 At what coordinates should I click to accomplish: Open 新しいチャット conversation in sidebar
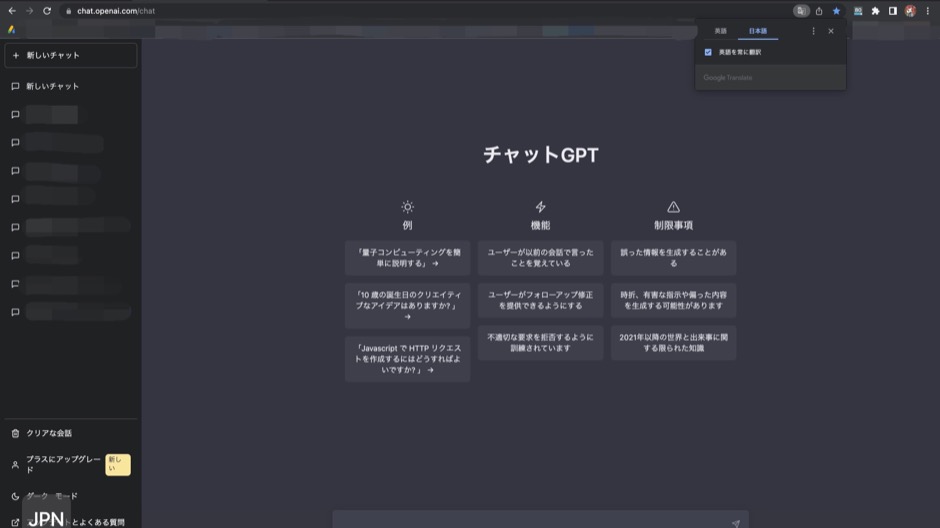tap(71, 86)
